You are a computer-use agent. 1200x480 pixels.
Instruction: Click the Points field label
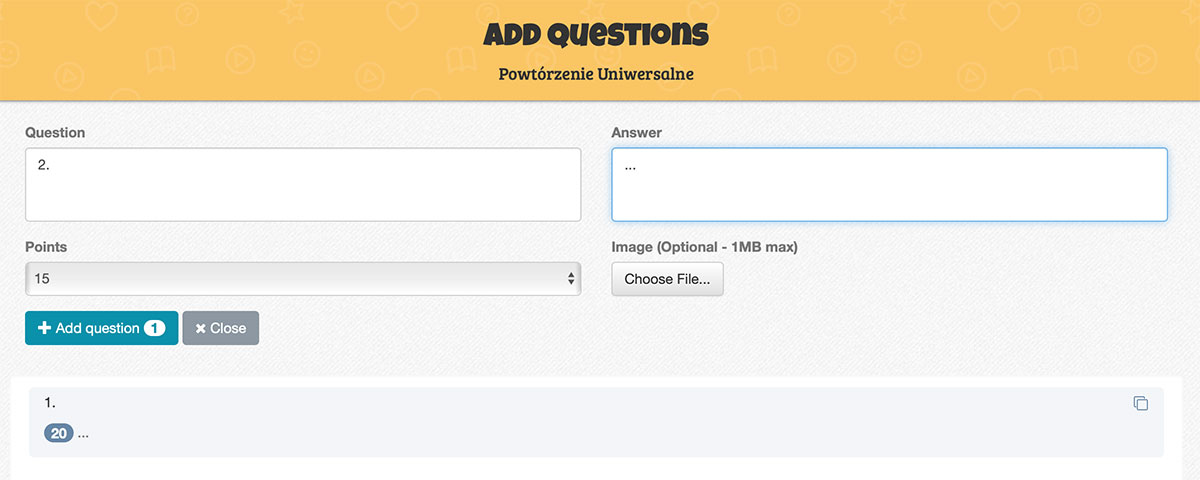click(x=46, y=246)
